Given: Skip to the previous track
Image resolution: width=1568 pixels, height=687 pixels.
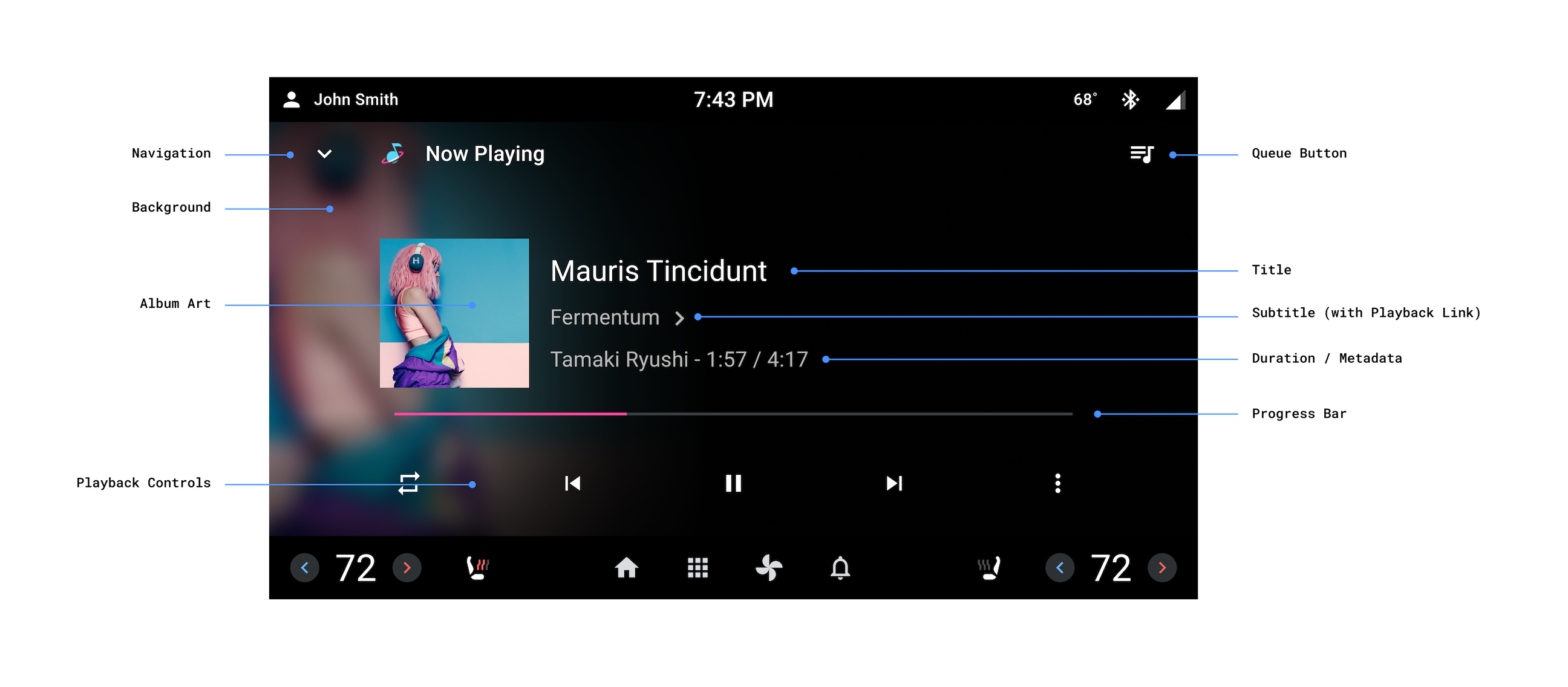Looking at the screenshot, I should [572, 482].
